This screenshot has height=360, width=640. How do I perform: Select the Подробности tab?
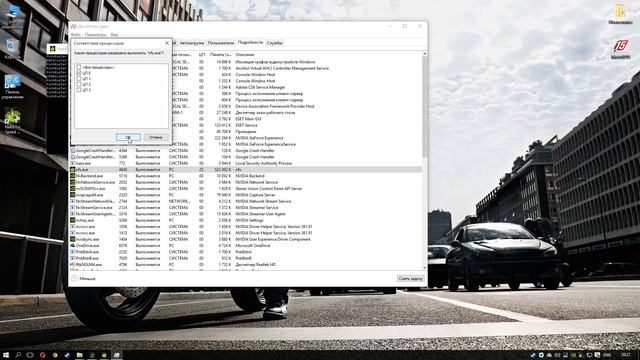pyautogui.click(x=250, y=42)
